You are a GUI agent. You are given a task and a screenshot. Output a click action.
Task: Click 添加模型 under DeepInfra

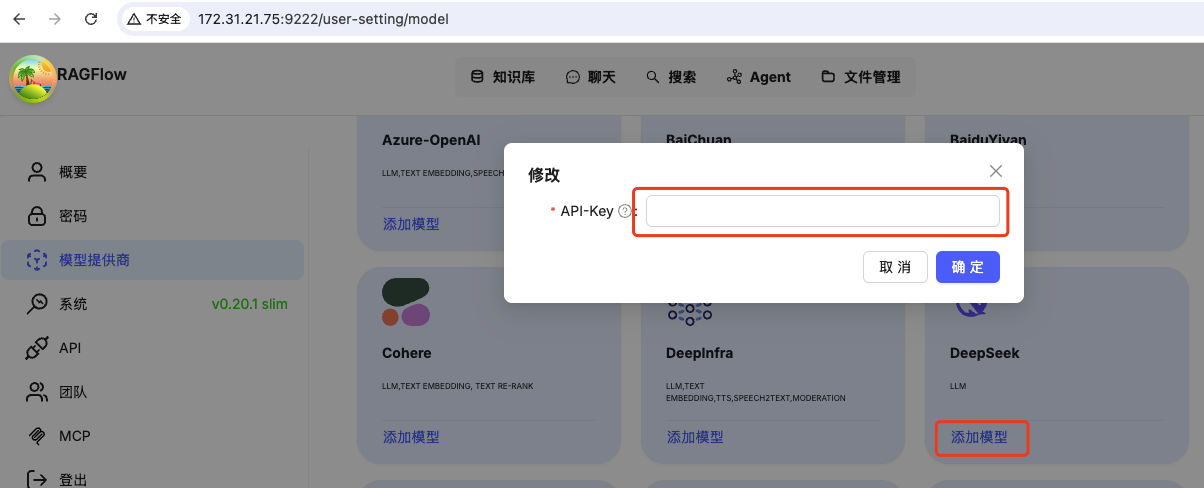point(695,437)
